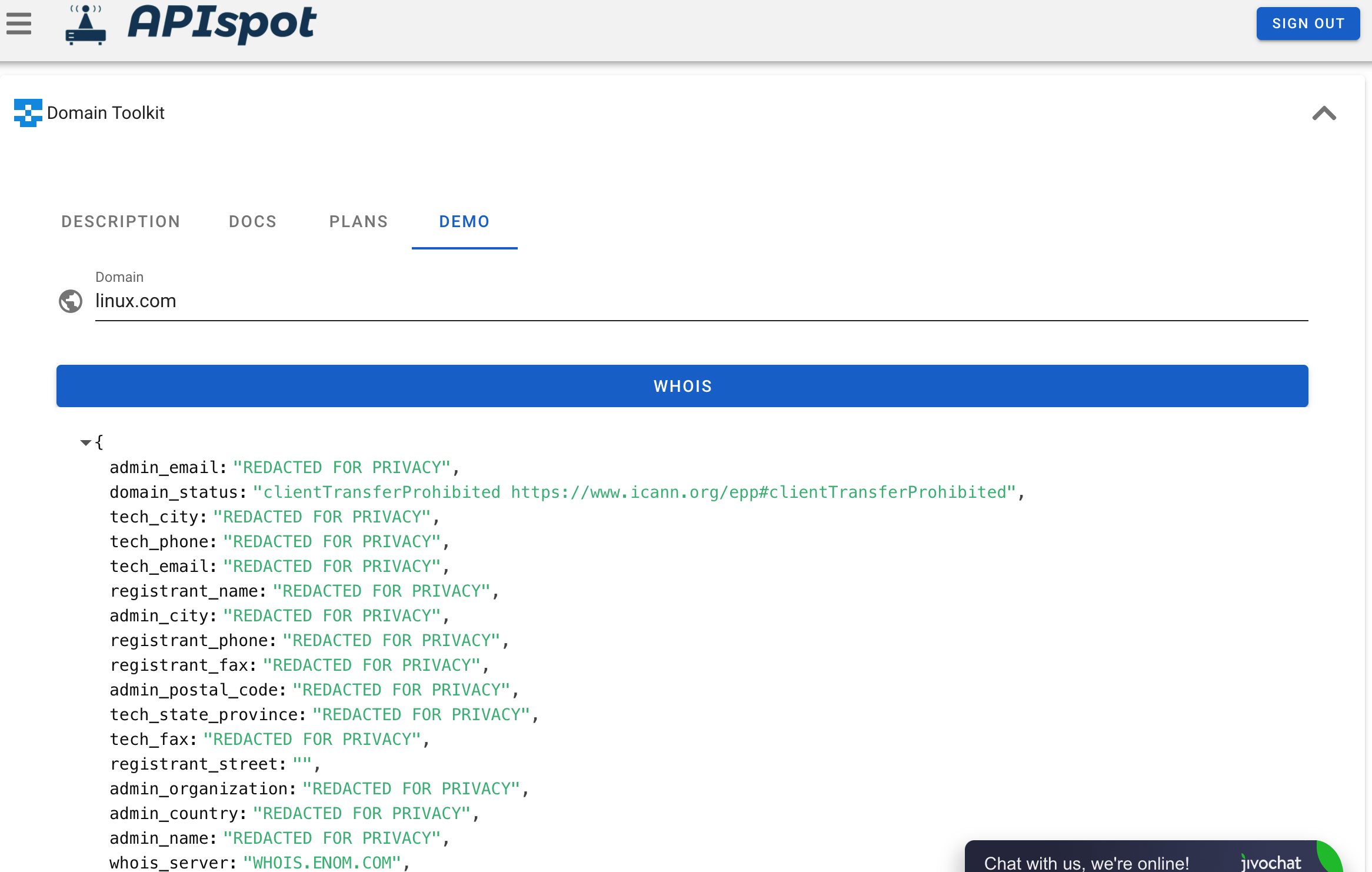
Task: Click the APIspot wordmark to go home
Action: (224, 24)
